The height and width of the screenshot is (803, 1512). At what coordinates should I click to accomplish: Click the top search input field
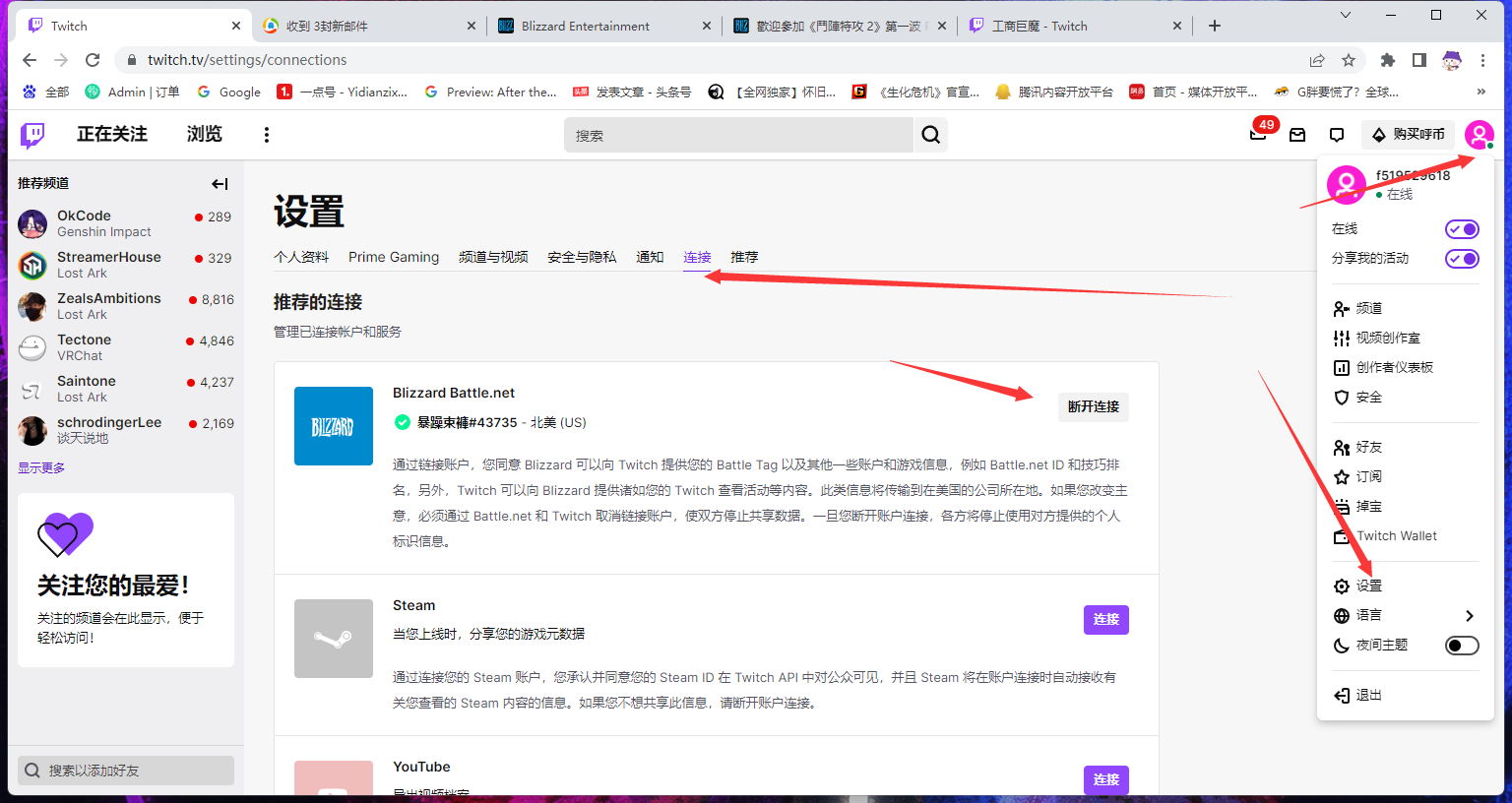[x=738, y=136]
